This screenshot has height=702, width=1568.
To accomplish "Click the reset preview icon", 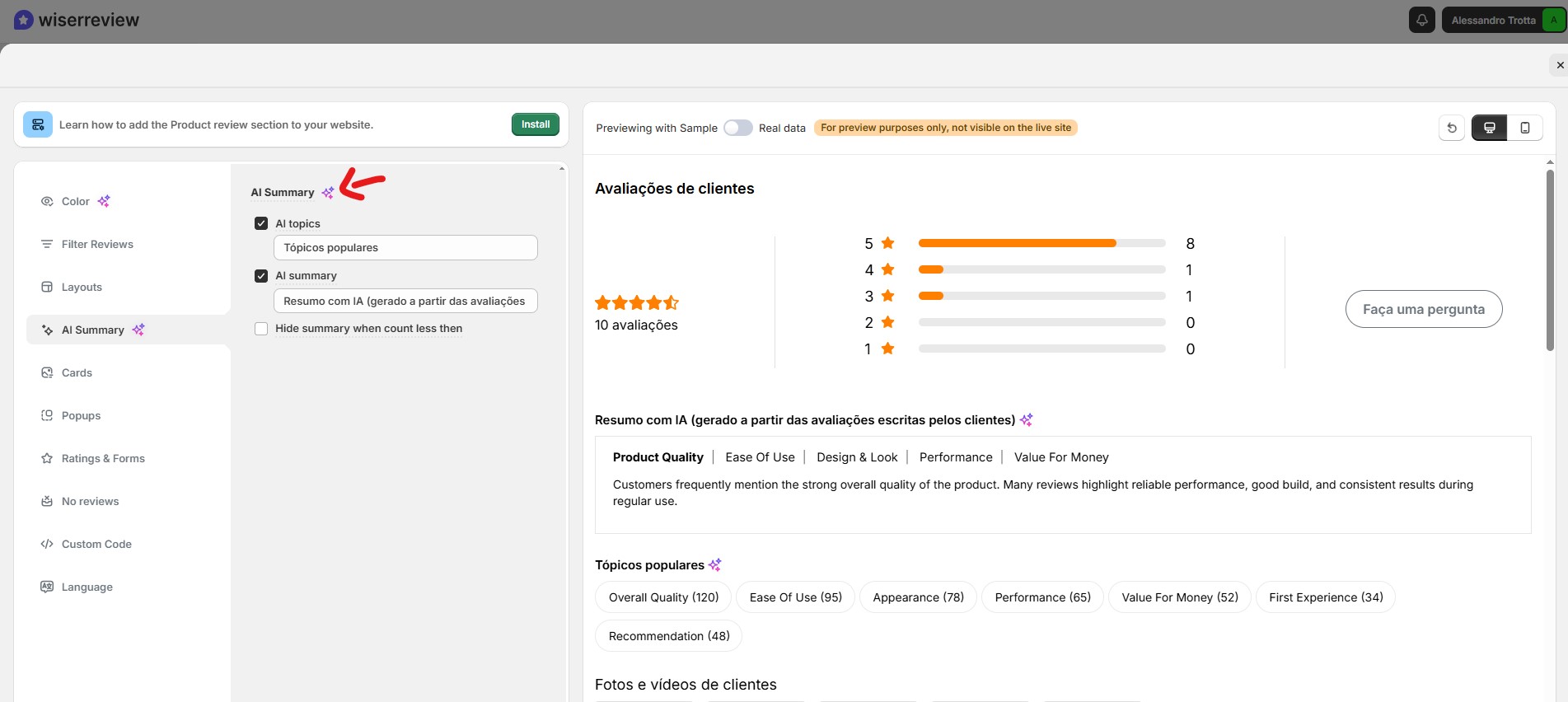I will pos(1452,128).
